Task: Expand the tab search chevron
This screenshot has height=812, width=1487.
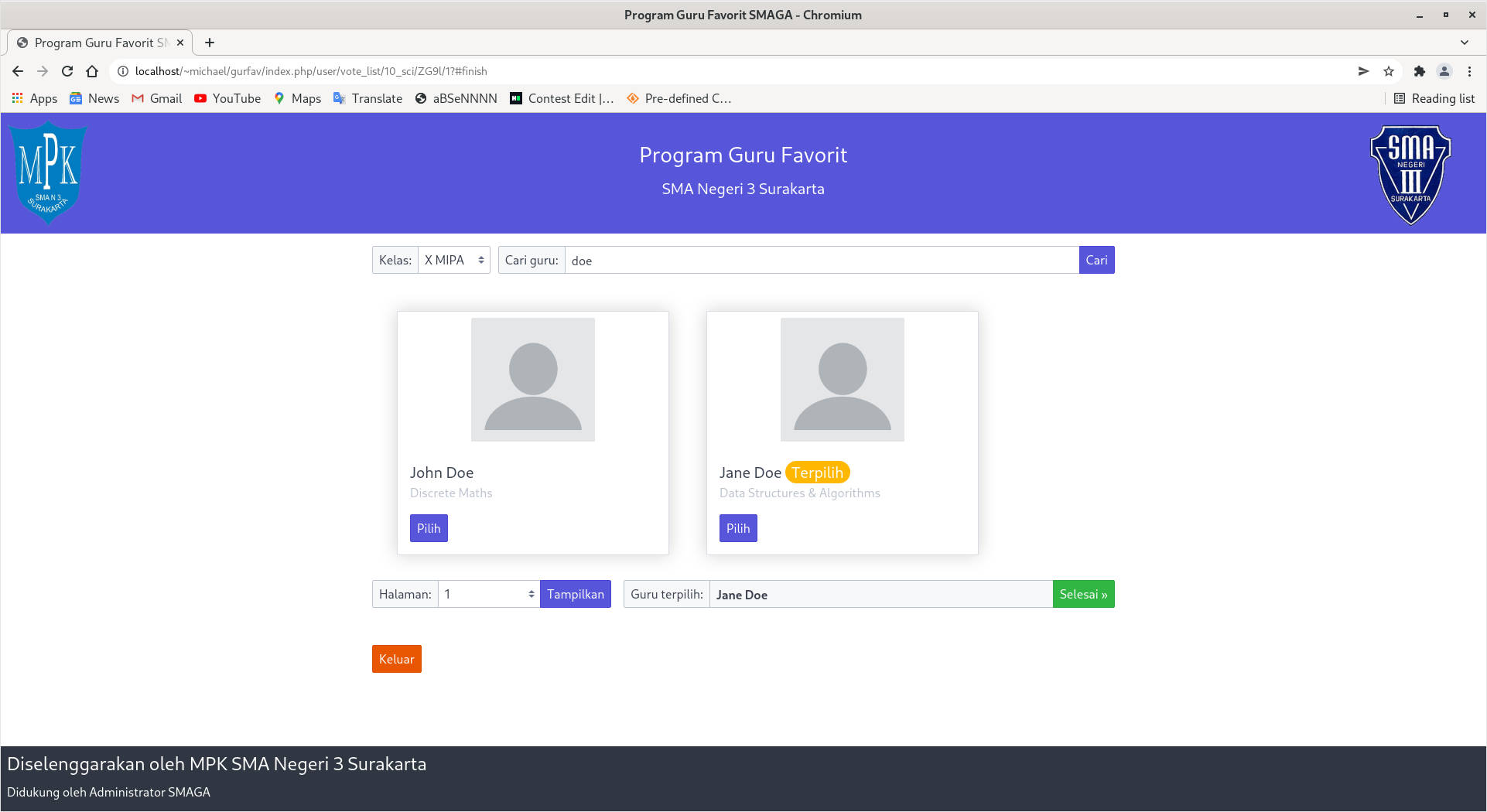Action: [1464, 43]
